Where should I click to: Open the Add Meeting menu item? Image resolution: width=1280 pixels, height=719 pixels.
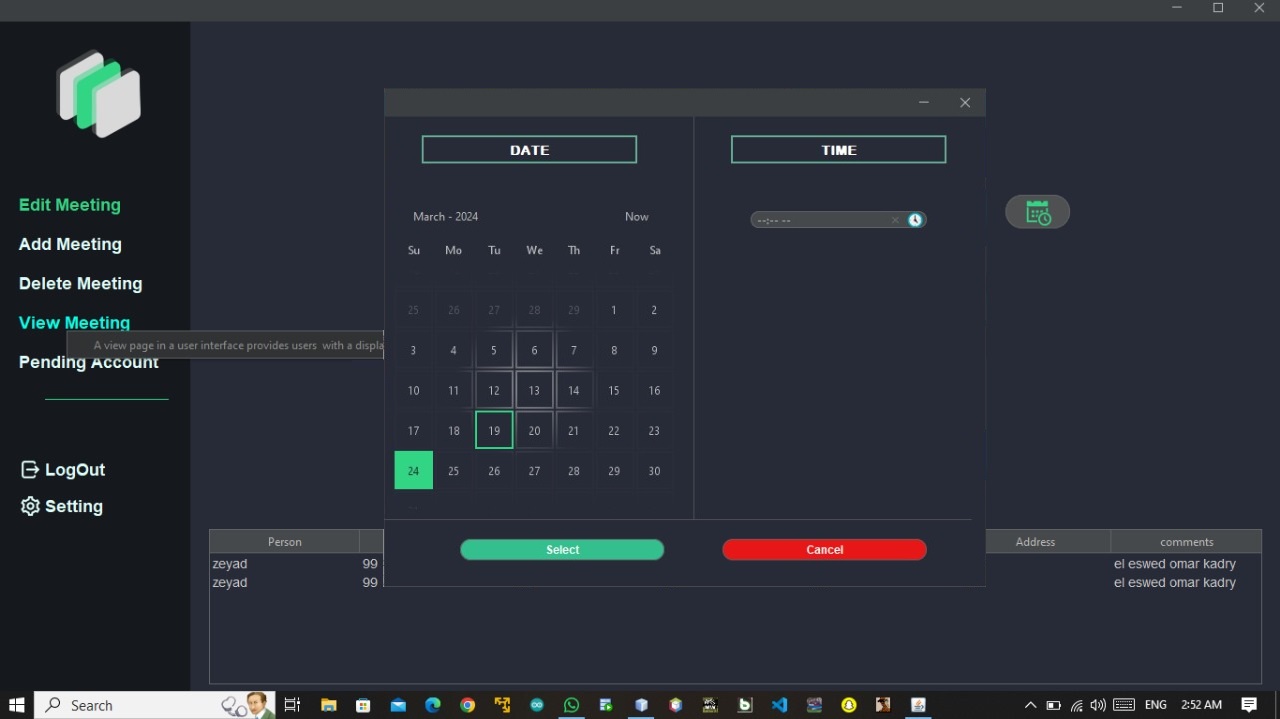(x=70, y=244)
